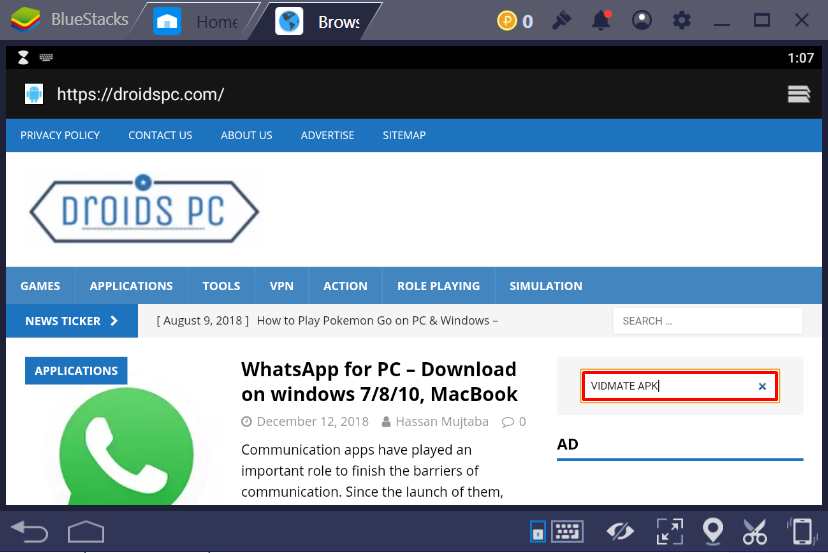Switch to the Home tab
828x553 pixels.
click(x=200, y=21)
